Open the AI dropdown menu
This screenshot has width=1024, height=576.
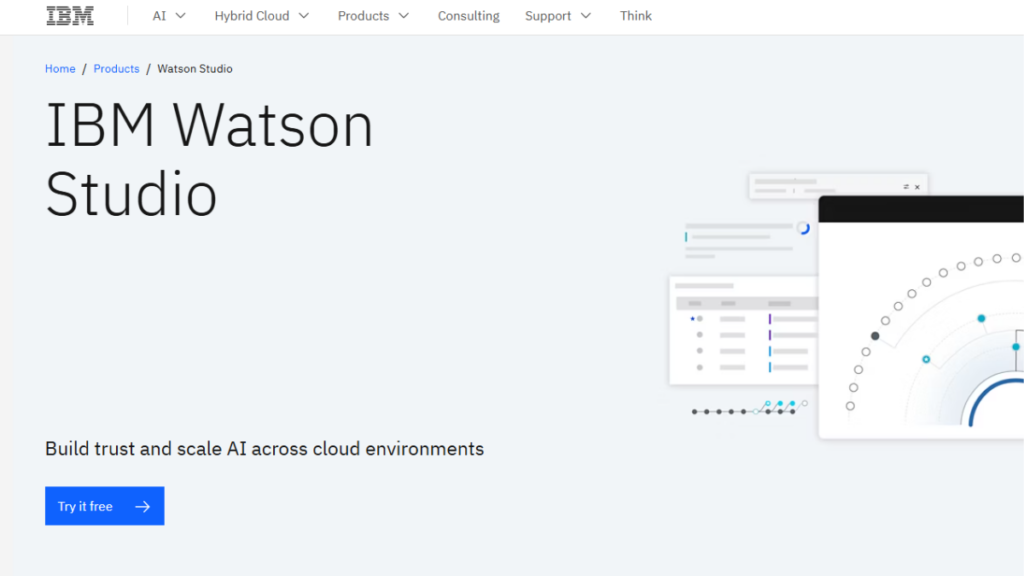coord(168,15)
